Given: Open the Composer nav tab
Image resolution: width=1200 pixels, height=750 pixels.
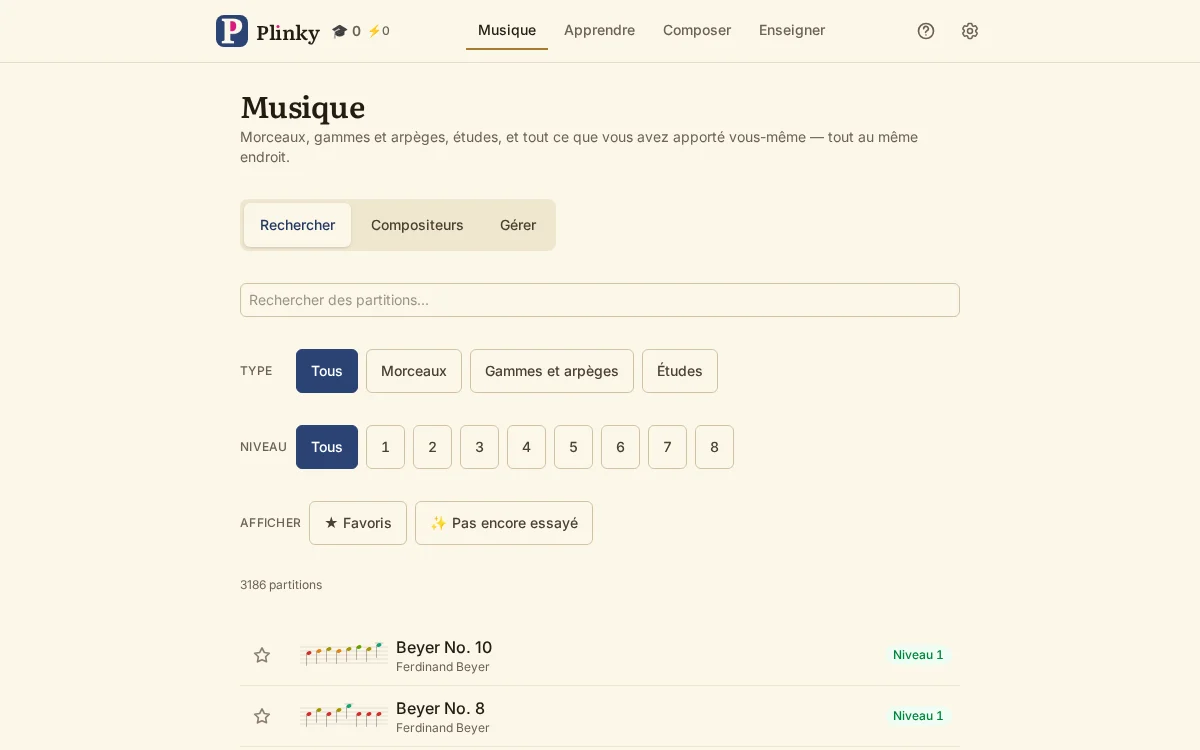Looking at the screenshot, I should click(x=697, y=30).
